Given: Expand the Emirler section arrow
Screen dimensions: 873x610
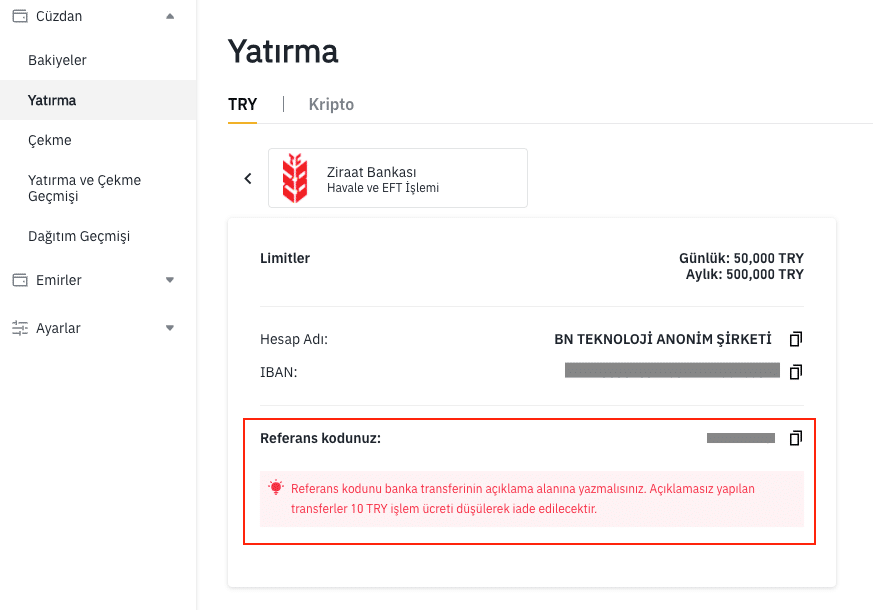Looking at the screenshot, I should point(170,280).
